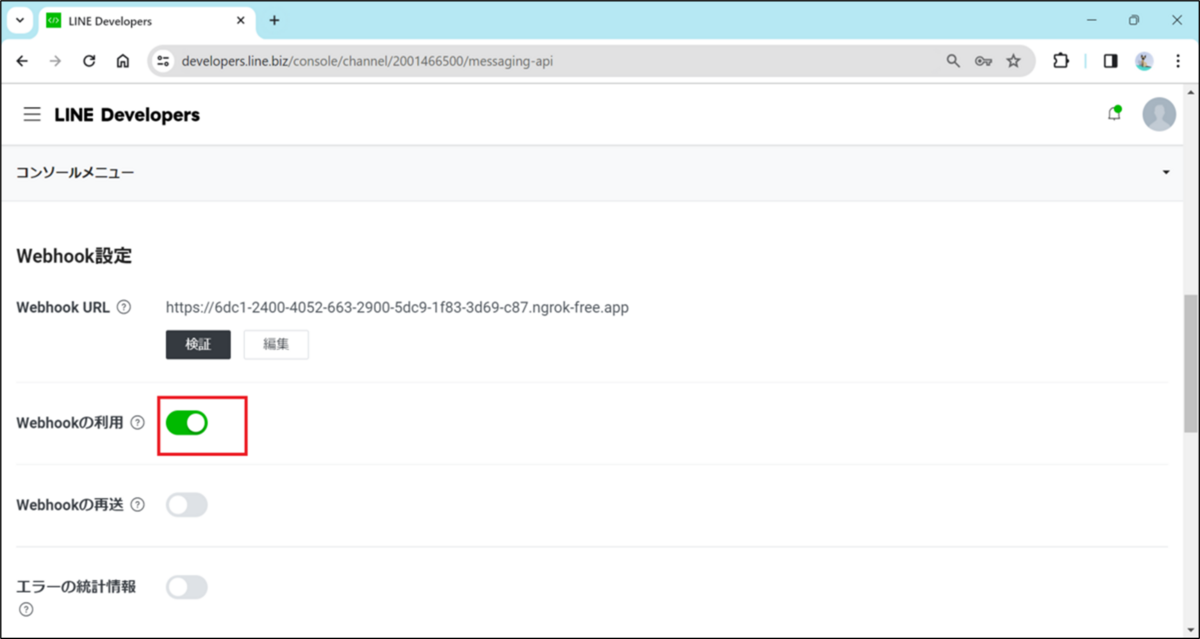Click help icon under エラーの統計情報
The height and width of the screenshot is (639, 1200).
(25, 609)
